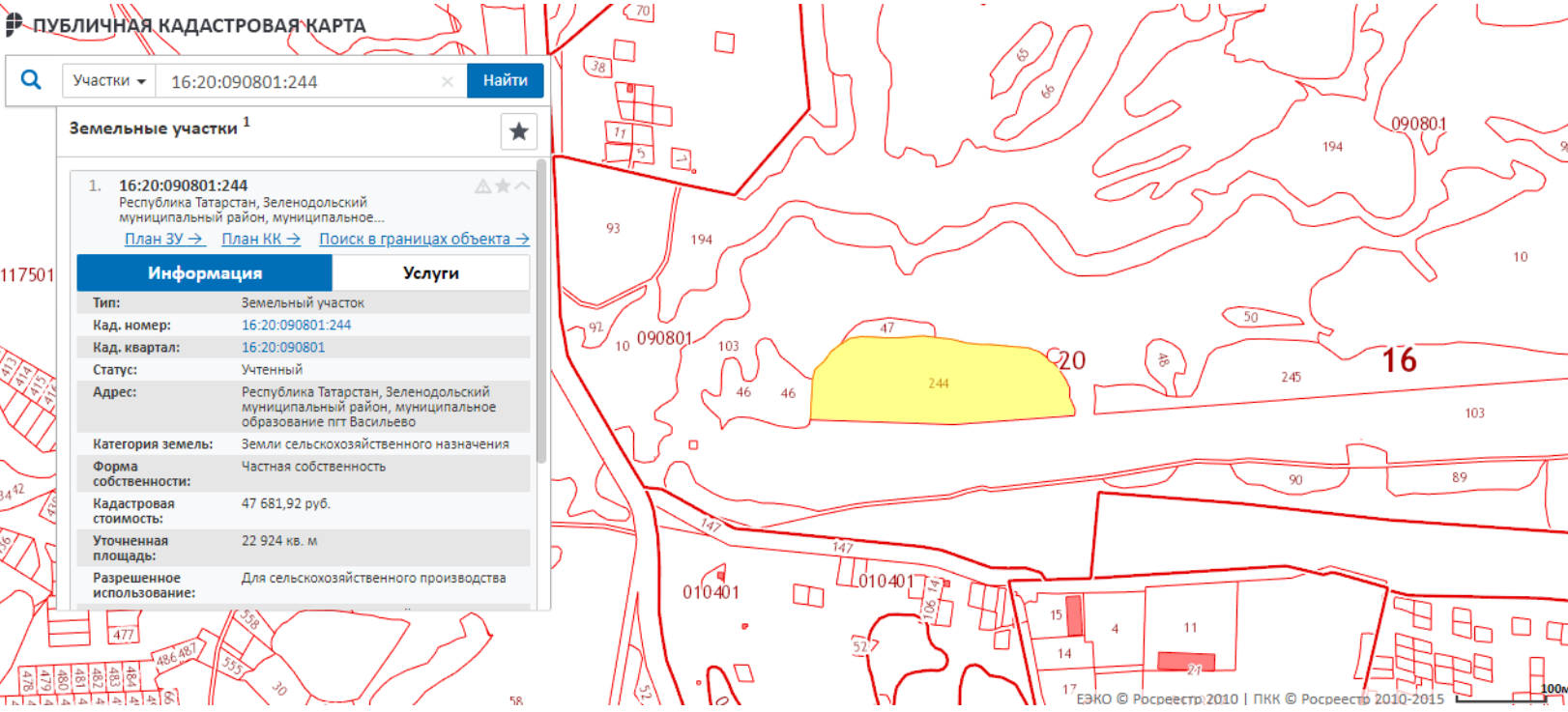The width and height of the screenshot is (1568, 712).
Task: Click parcel 245 on the map
Action: click(1292, 378)
